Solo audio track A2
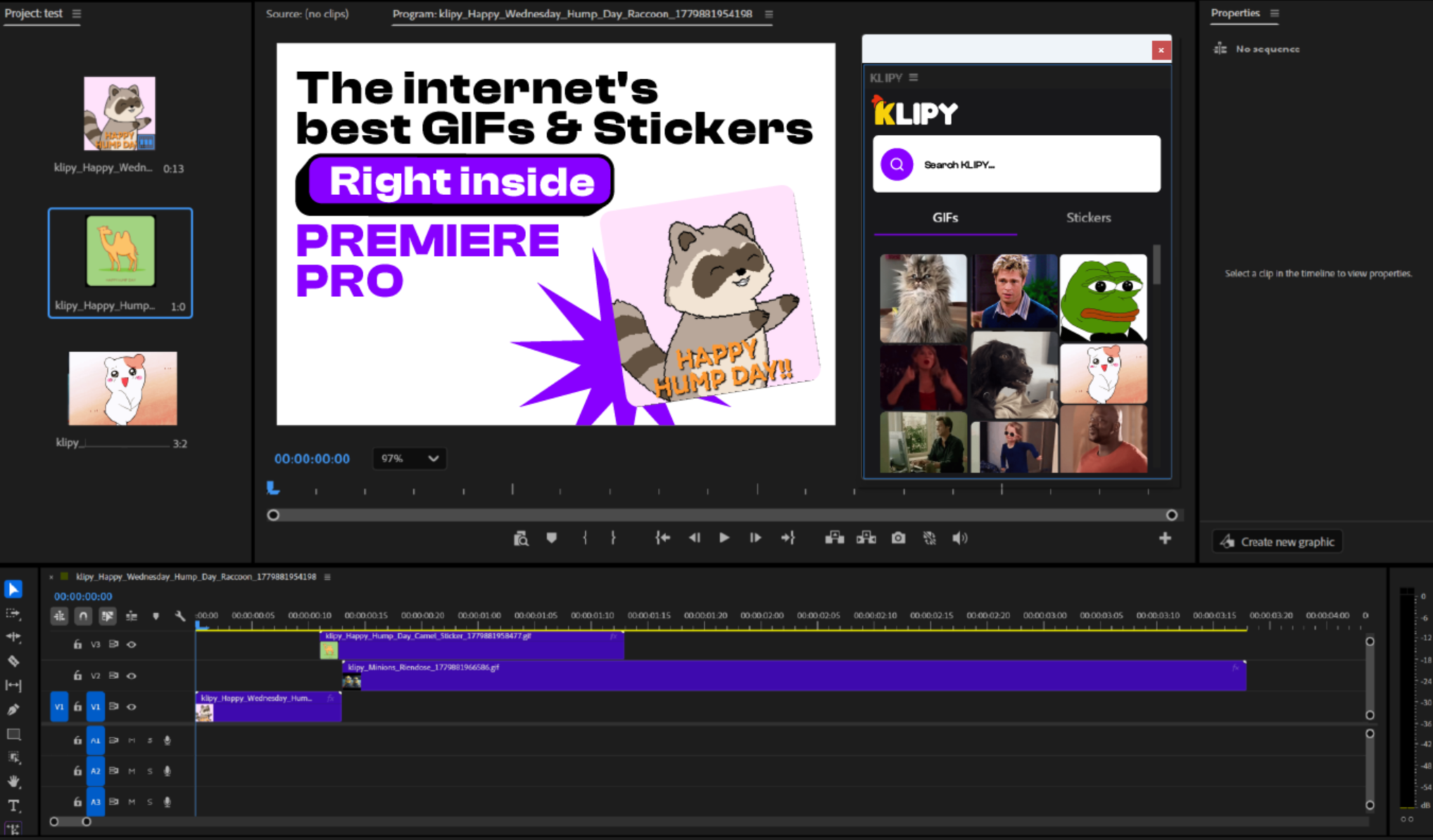Screen dimensions: 1433x840 pos(149,771)
